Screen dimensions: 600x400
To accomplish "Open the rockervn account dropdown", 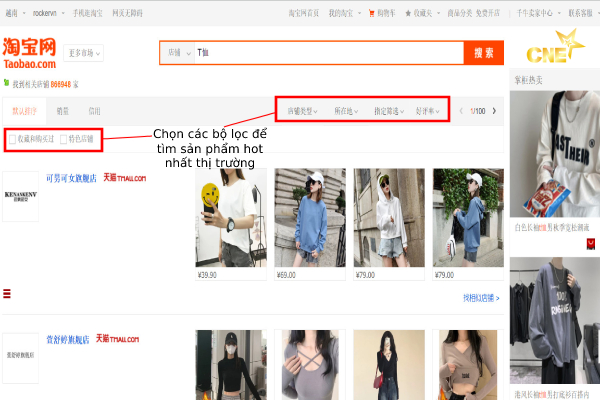I will (x=48, y=13).
